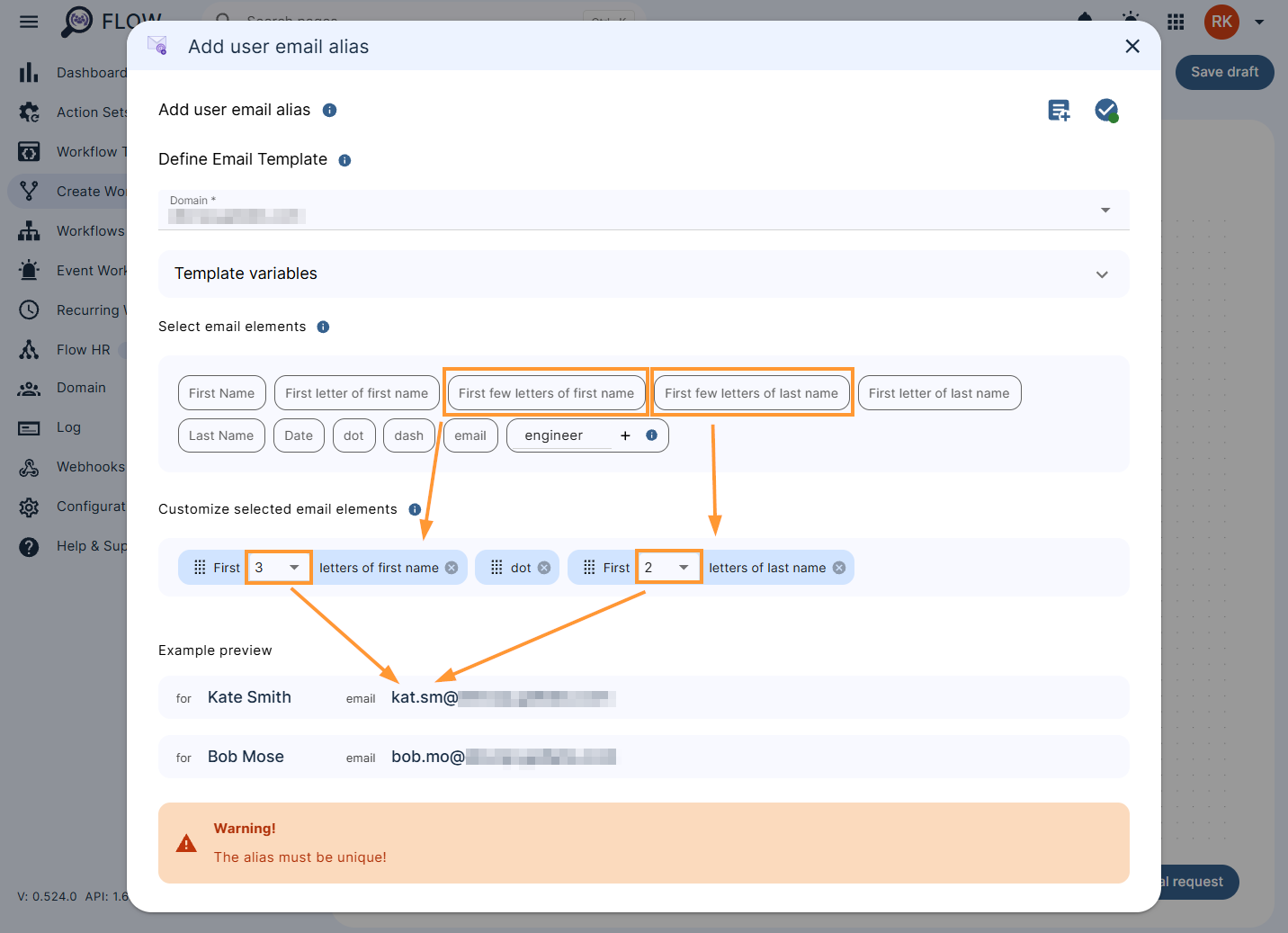1288x933 pixels.
Task: Remove the letters of first name chip
Action: coord(452,568)
